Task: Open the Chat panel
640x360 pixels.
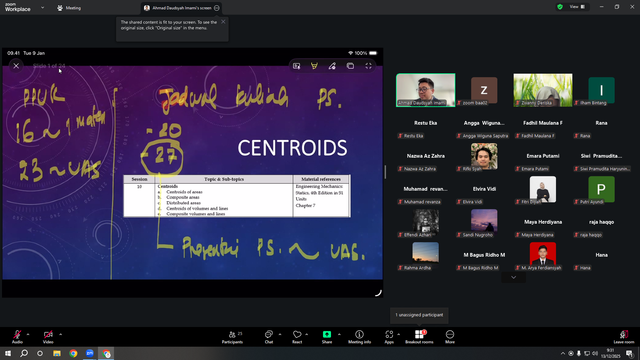Action: tap(269, 337)
